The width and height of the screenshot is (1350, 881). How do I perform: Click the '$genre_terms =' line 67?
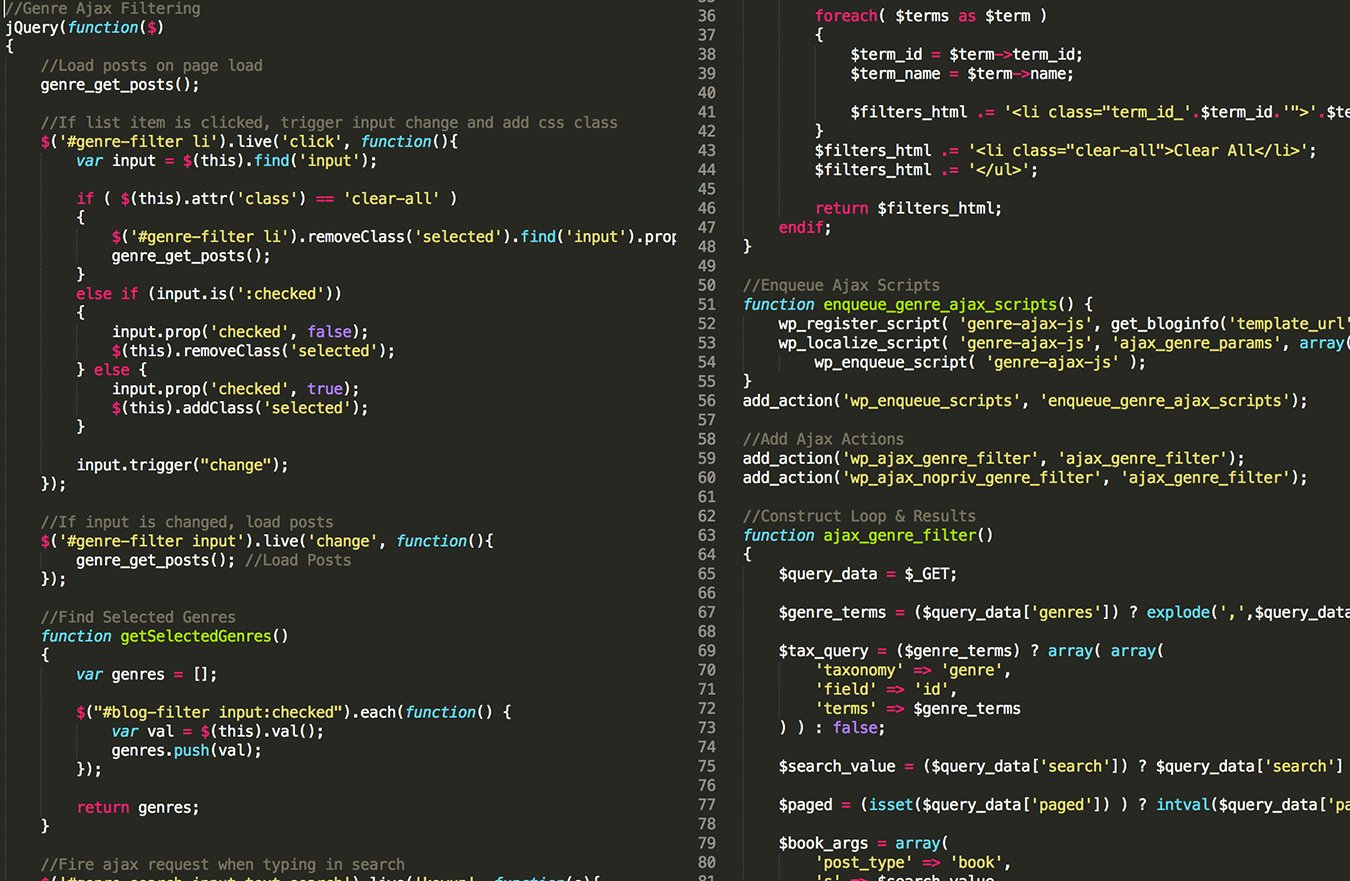click(1064, 612)
